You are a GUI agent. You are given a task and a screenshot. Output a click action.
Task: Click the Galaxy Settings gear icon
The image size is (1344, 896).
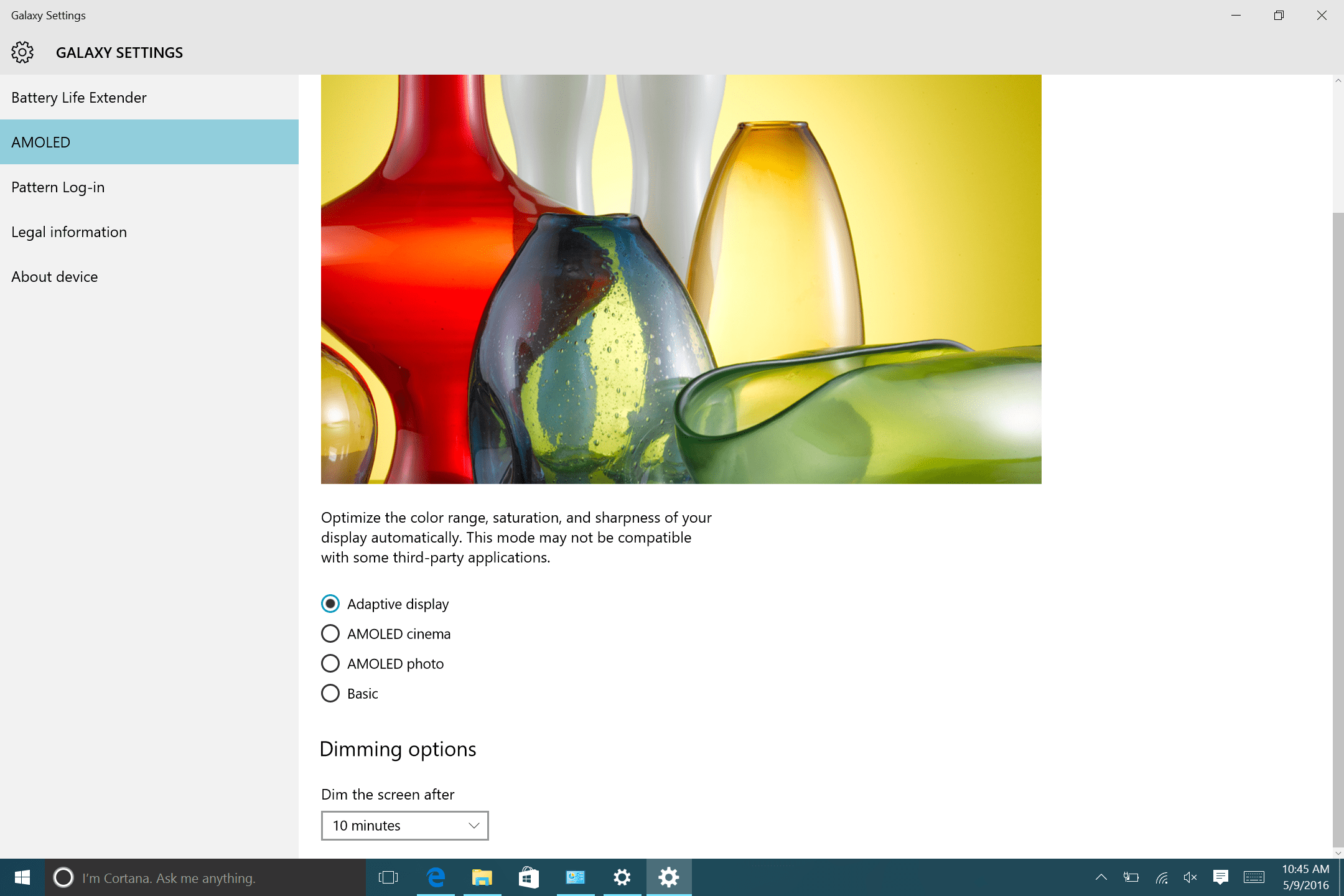coord(22,52)
